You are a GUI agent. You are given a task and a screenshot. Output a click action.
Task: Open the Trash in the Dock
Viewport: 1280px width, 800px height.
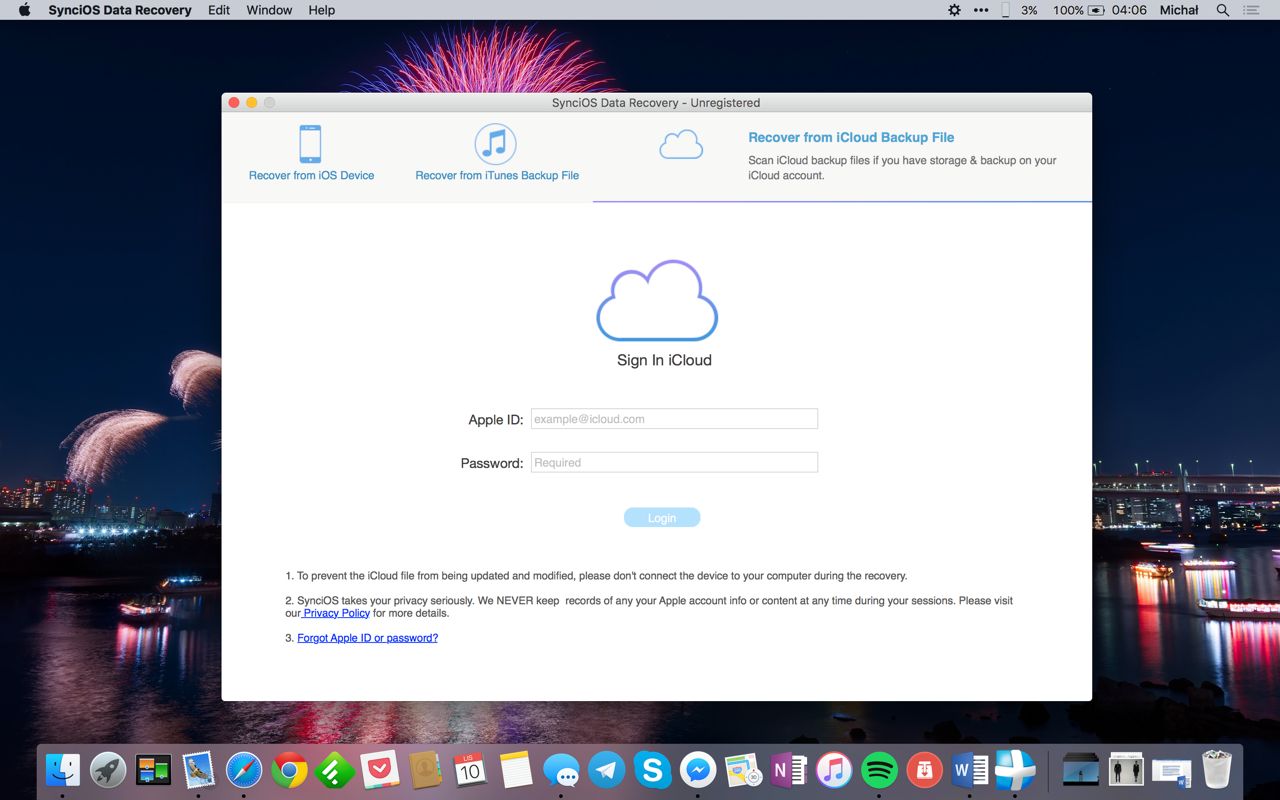click(x=1217, y=770)
